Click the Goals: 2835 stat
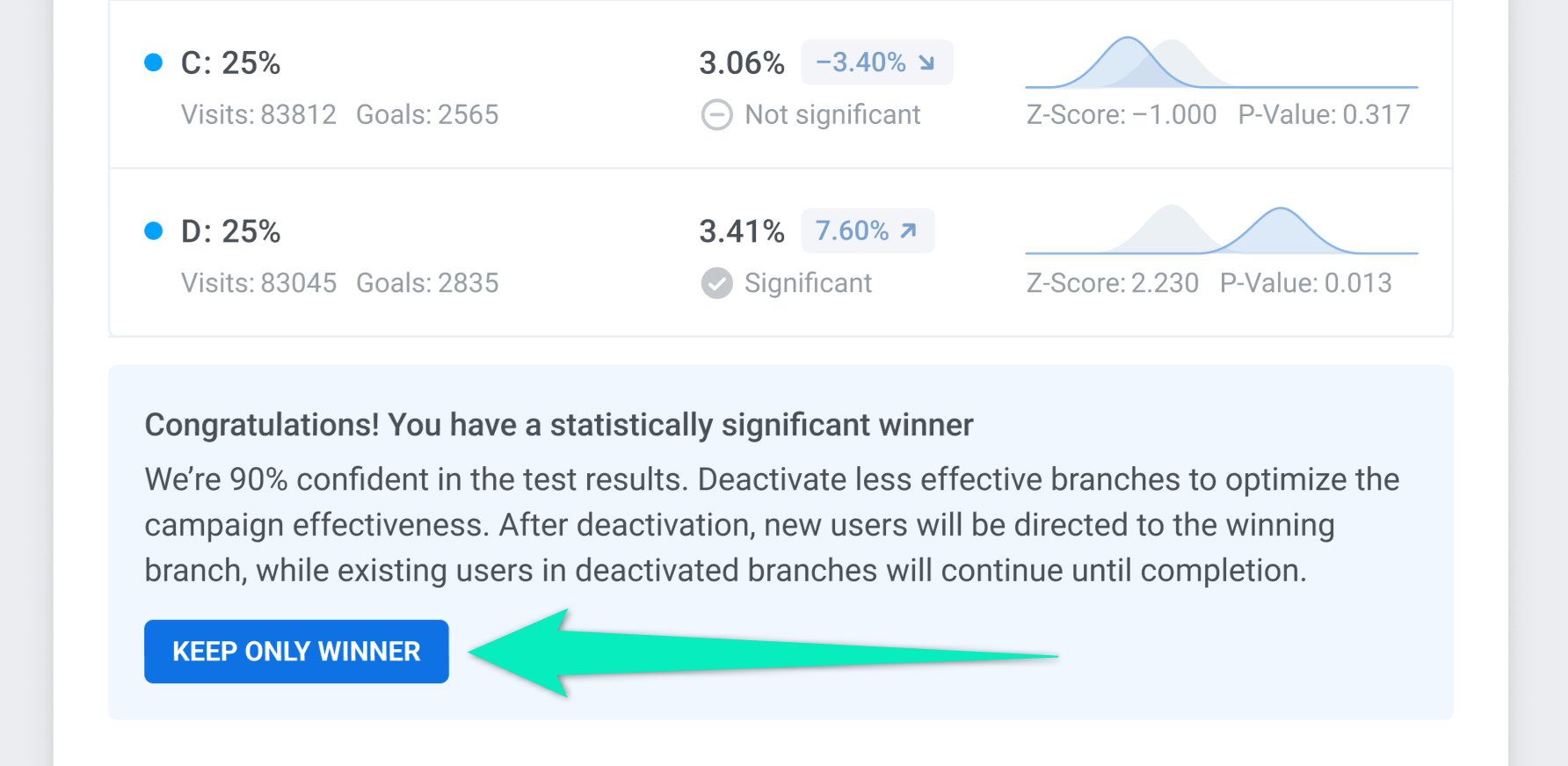1568x766 pixels. tap(427, 283)
